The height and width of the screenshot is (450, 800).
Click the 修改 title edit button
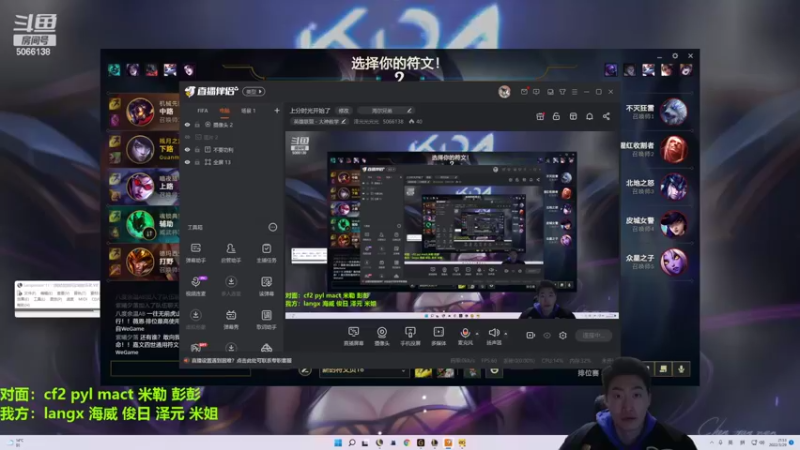tap(344, 110)
